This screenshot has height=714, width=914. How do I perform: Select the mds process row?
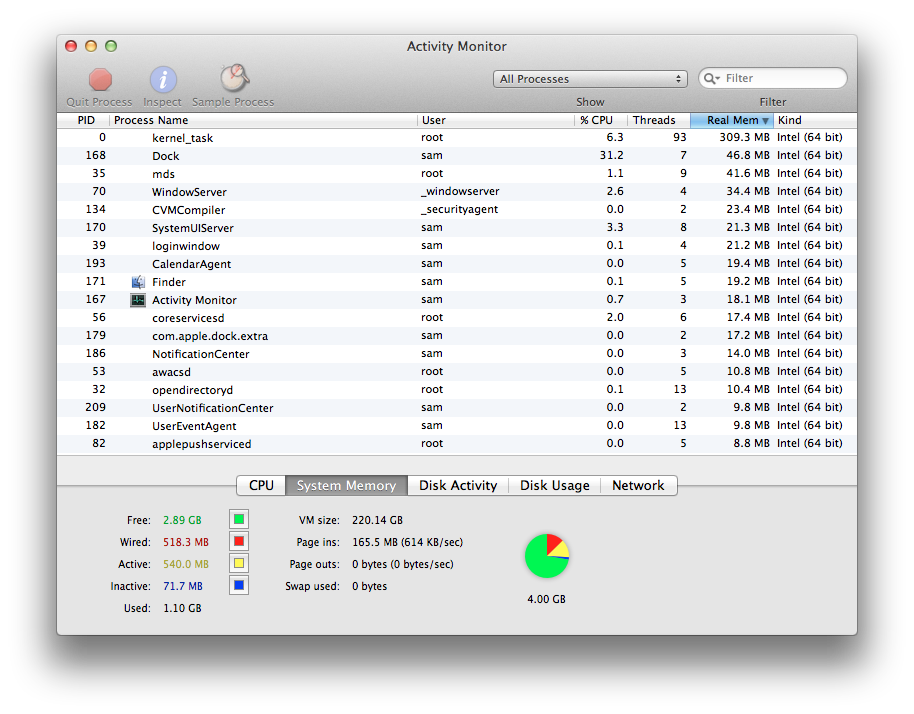click(x=456, y=174)
